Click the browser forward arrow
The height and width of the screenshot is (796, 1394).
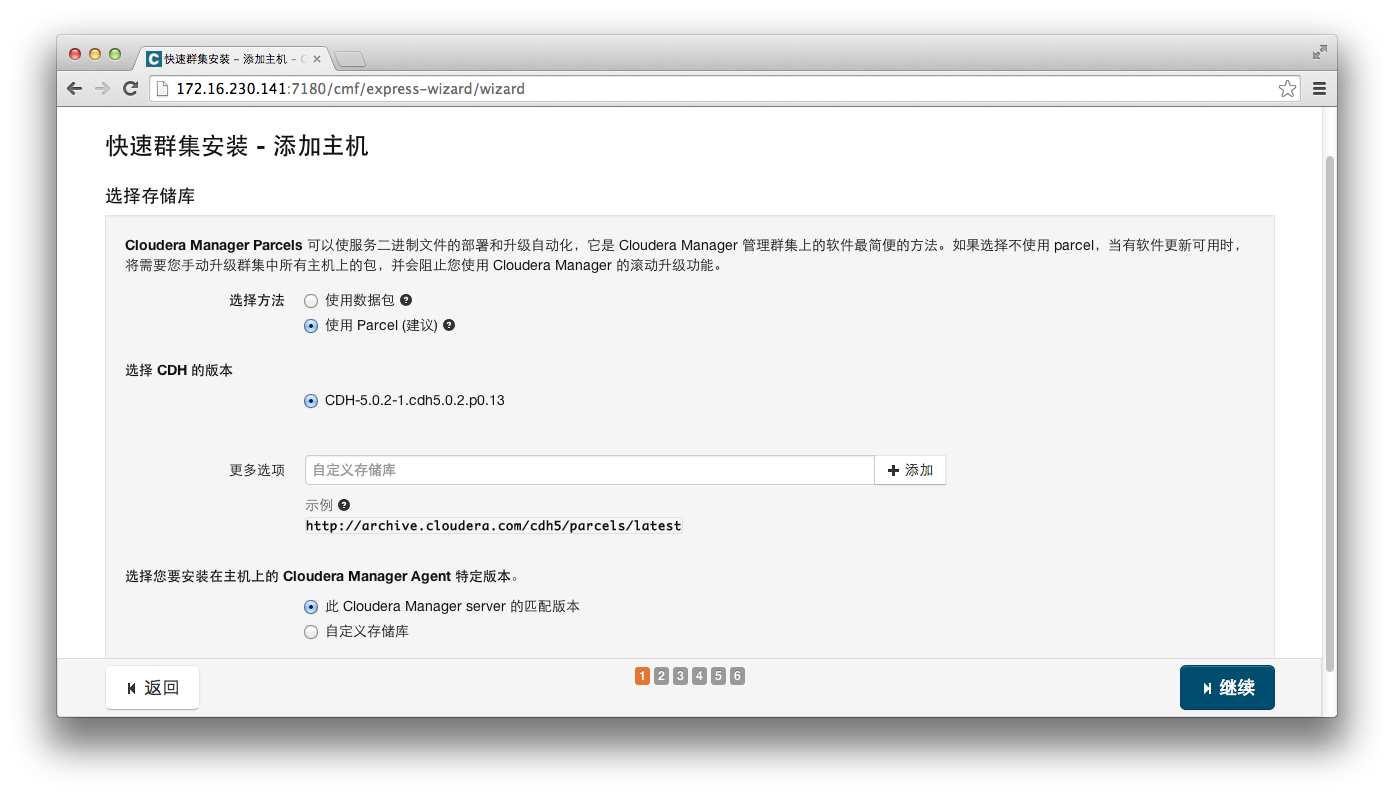point(102,89)
